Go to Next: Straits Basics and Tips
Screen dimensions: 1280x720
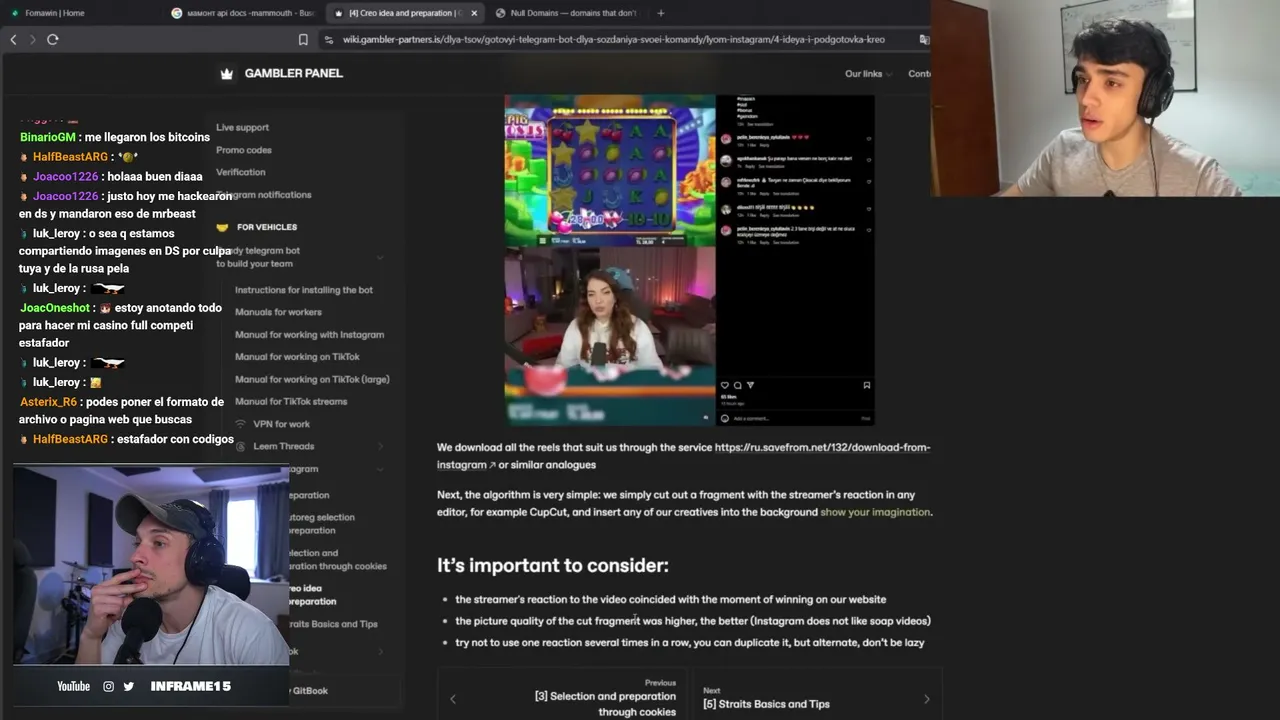pos(818,697)
